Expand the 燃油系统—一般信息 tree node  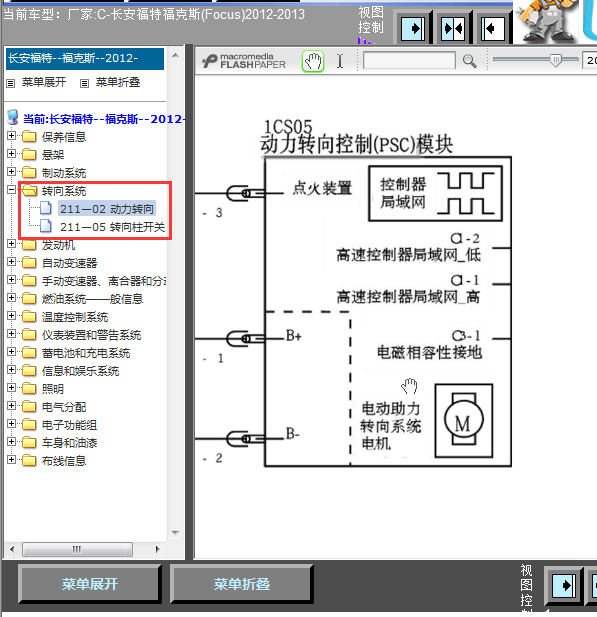(11, 297)
